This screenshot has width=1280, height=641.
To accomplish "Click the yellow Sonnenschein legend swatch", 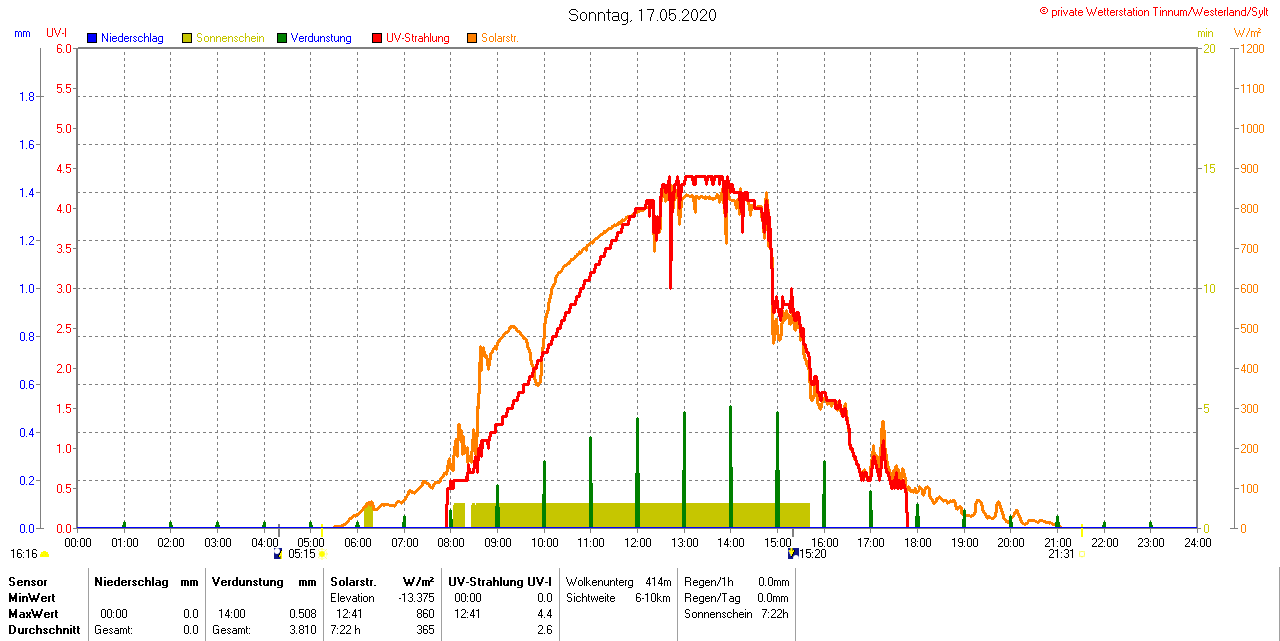I will point(187,38).
